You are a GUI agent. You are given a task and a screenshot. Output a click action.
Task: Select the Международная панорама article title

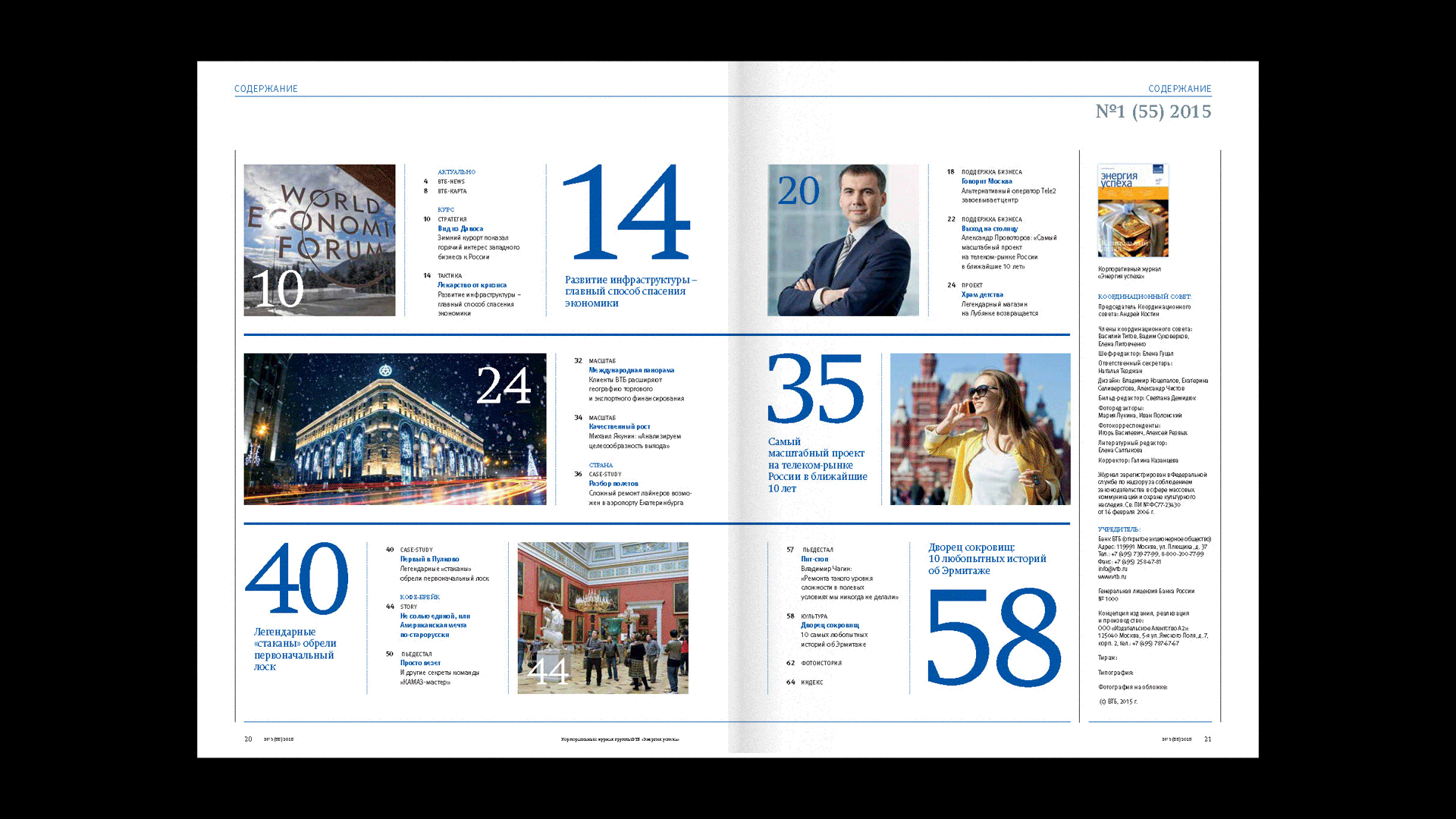631,370
